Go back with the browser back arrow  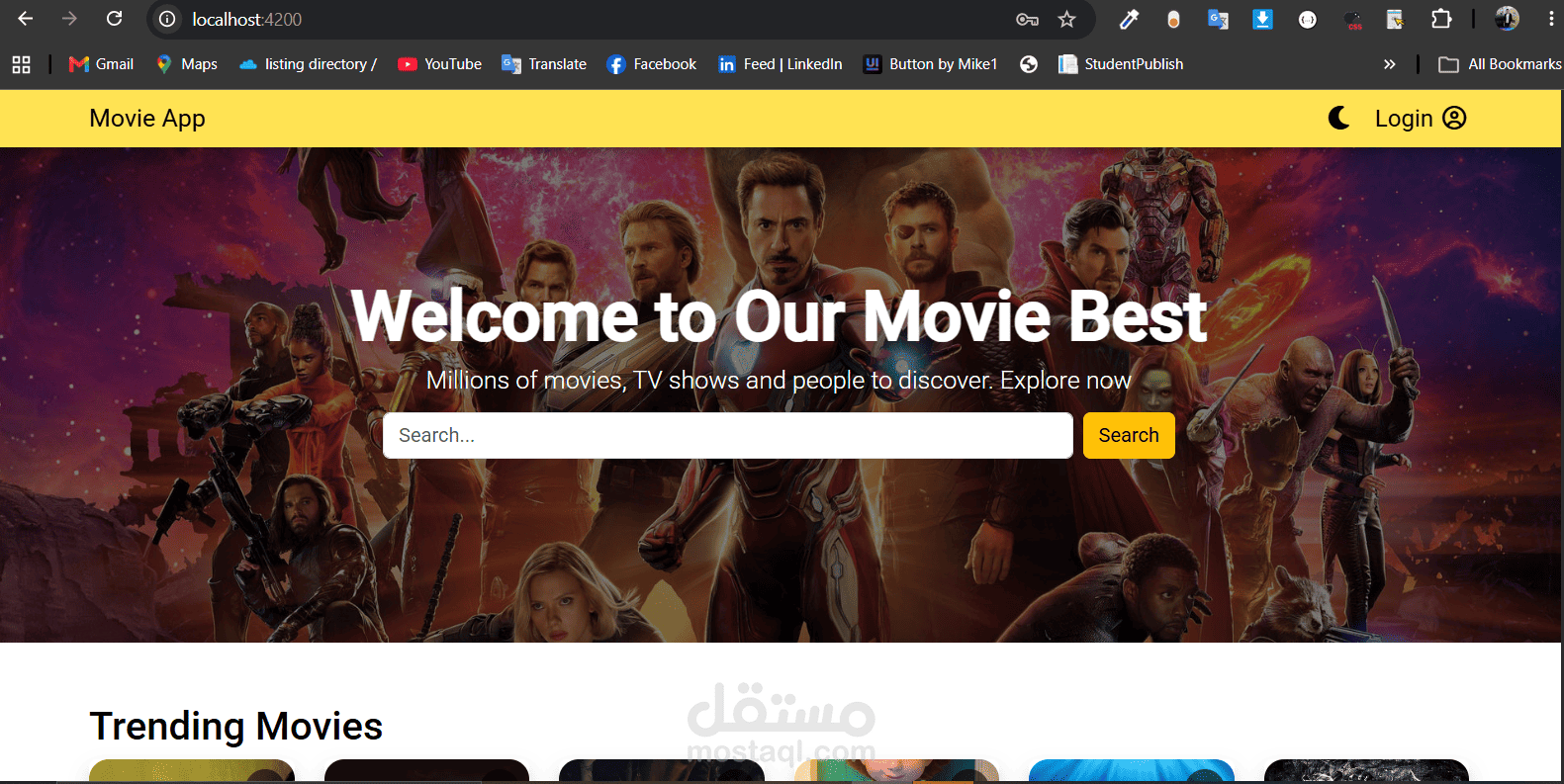26,19
